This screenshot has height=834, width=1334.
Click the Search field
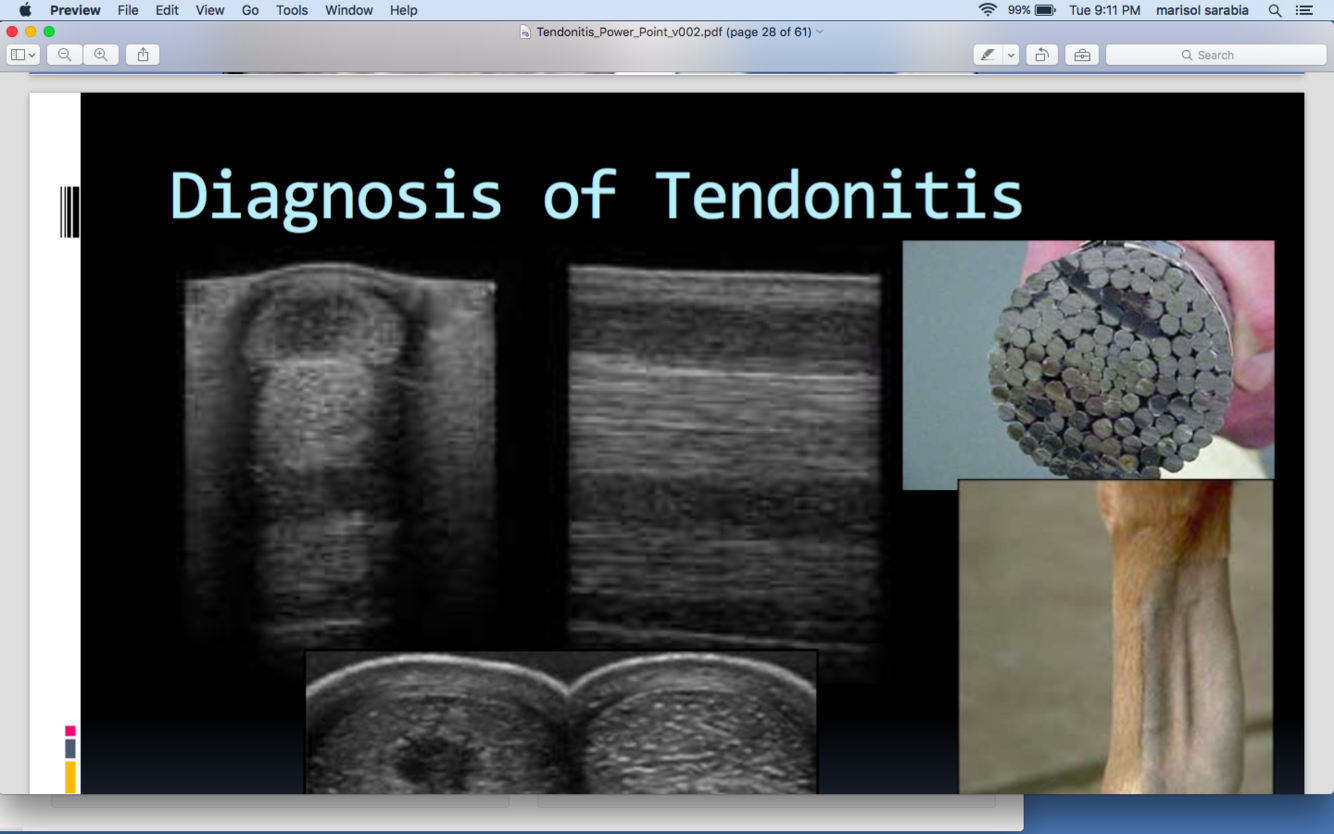coord(1216,55)
